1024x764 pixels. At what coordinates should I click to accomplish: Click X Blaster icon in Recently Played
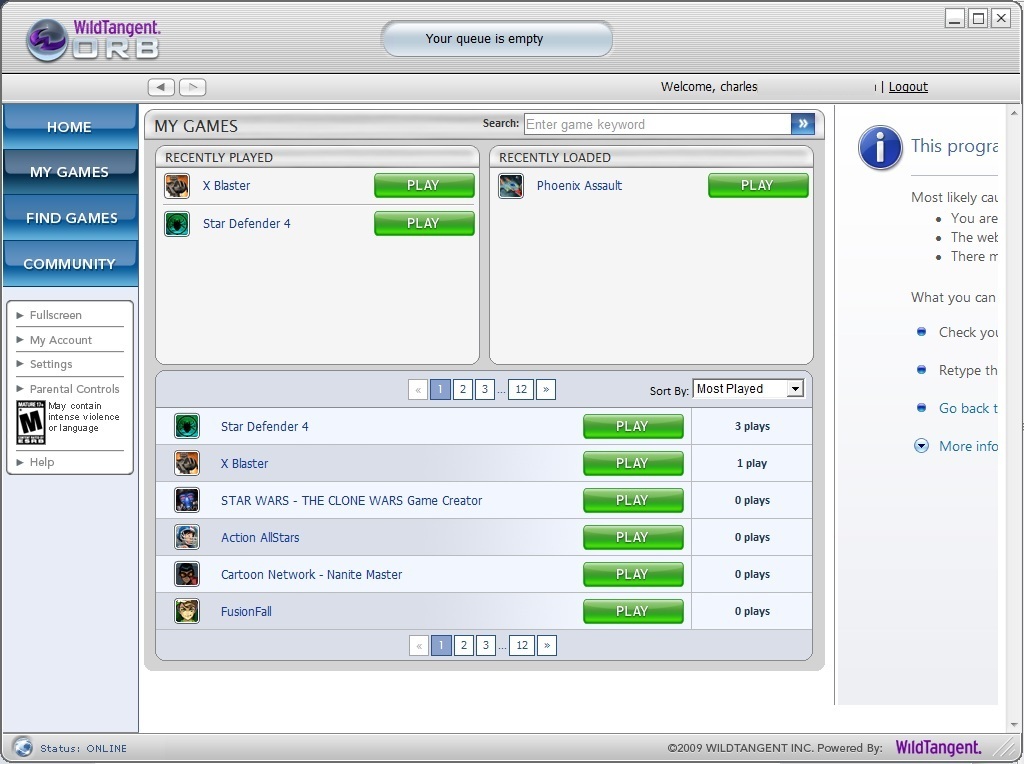[177, 186]
